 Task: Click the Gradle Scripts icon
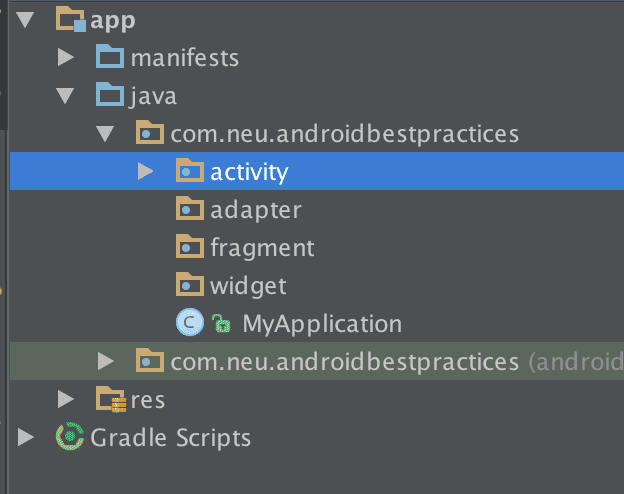[x=70, y=437]
